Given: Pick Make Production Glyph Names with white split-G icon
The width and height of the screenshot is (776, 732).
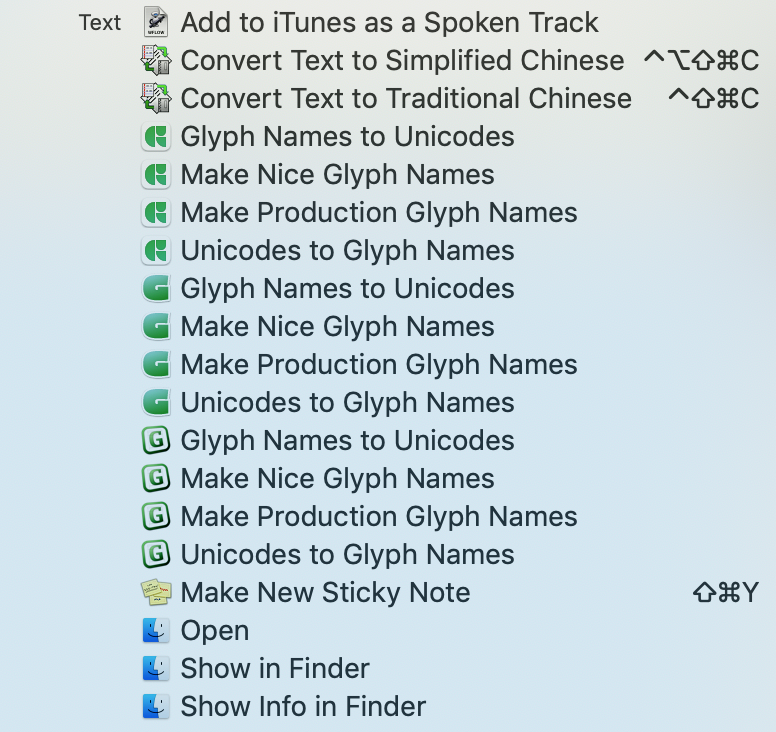Looking at the screenshot, I should [x=378, y=212].
